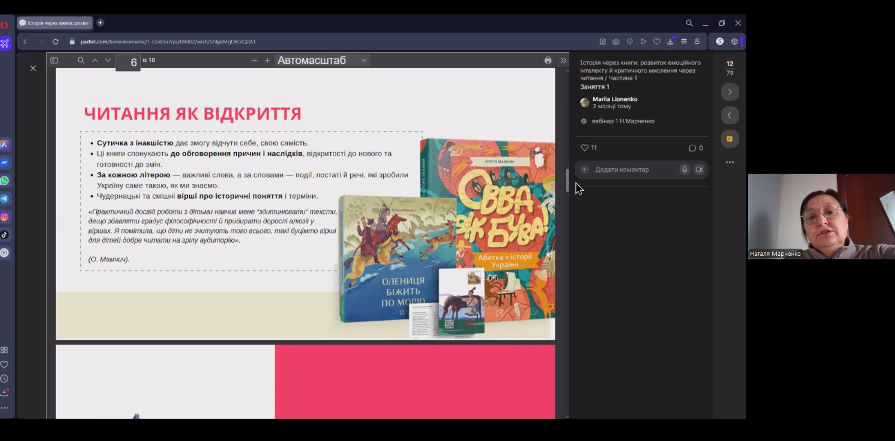The width and height of the screenshot is (895, 441).
Task: Zoom in with the plus button
Action: [267, 61]
